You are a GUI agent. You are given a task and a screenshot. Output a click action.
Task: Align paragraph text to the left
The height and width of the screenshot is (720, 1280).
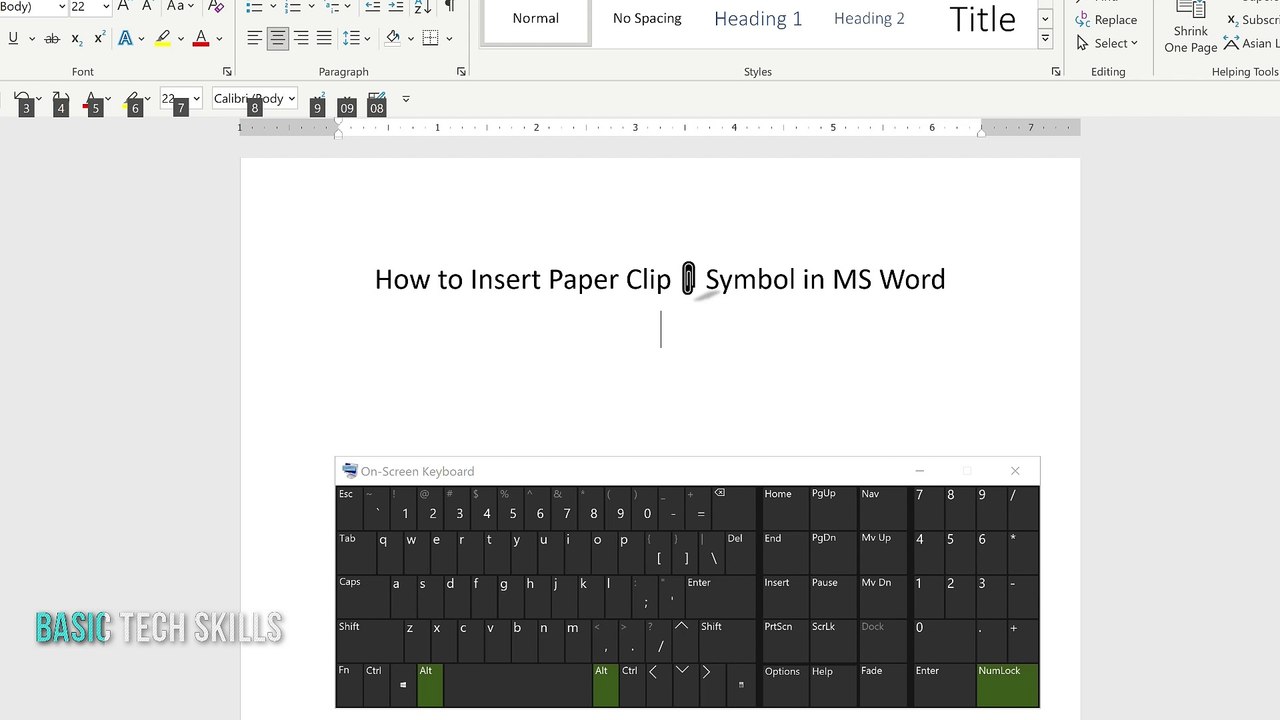(255, 38)
